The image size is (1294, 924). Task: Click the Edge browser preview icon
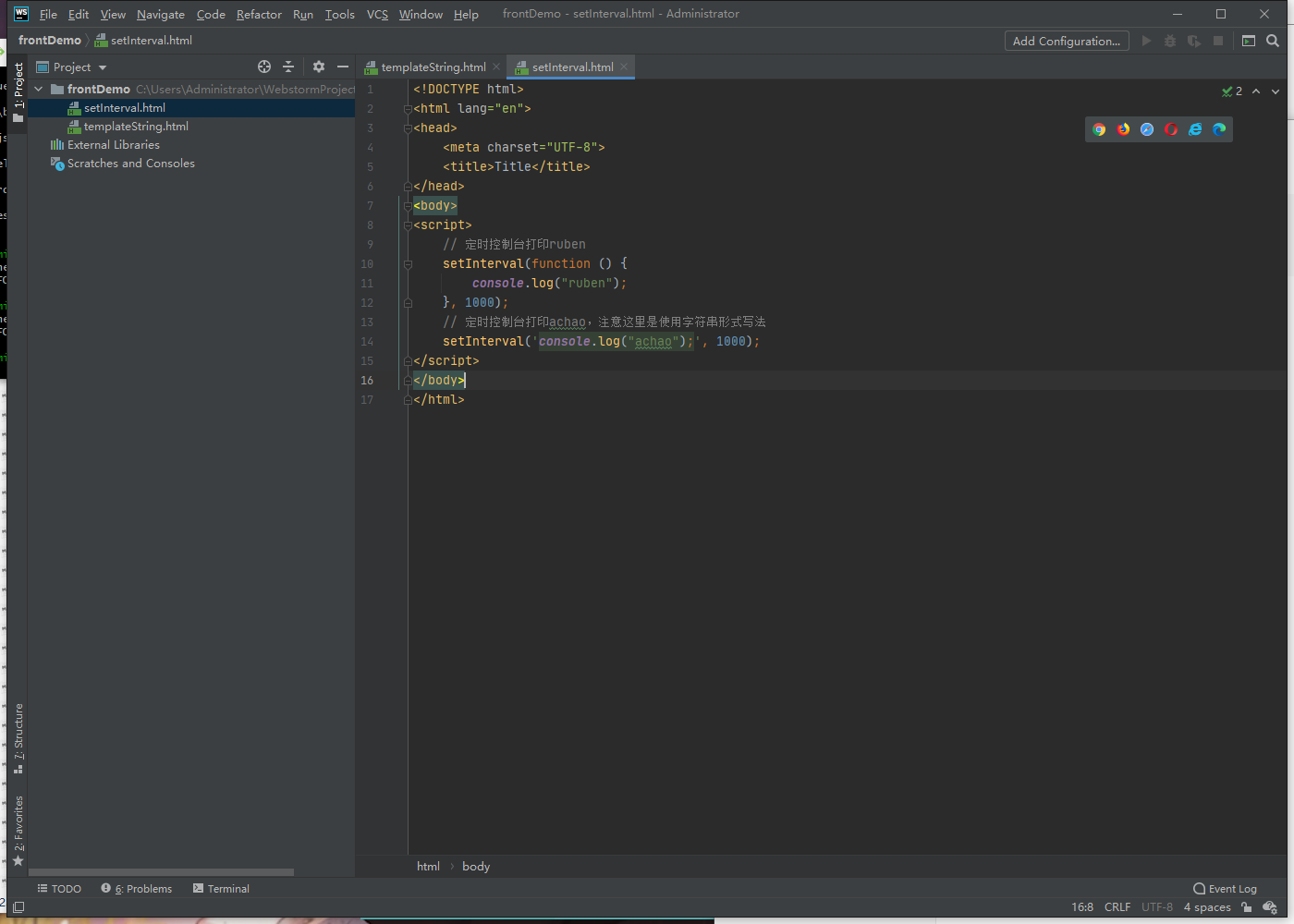tap(1219, 129)
